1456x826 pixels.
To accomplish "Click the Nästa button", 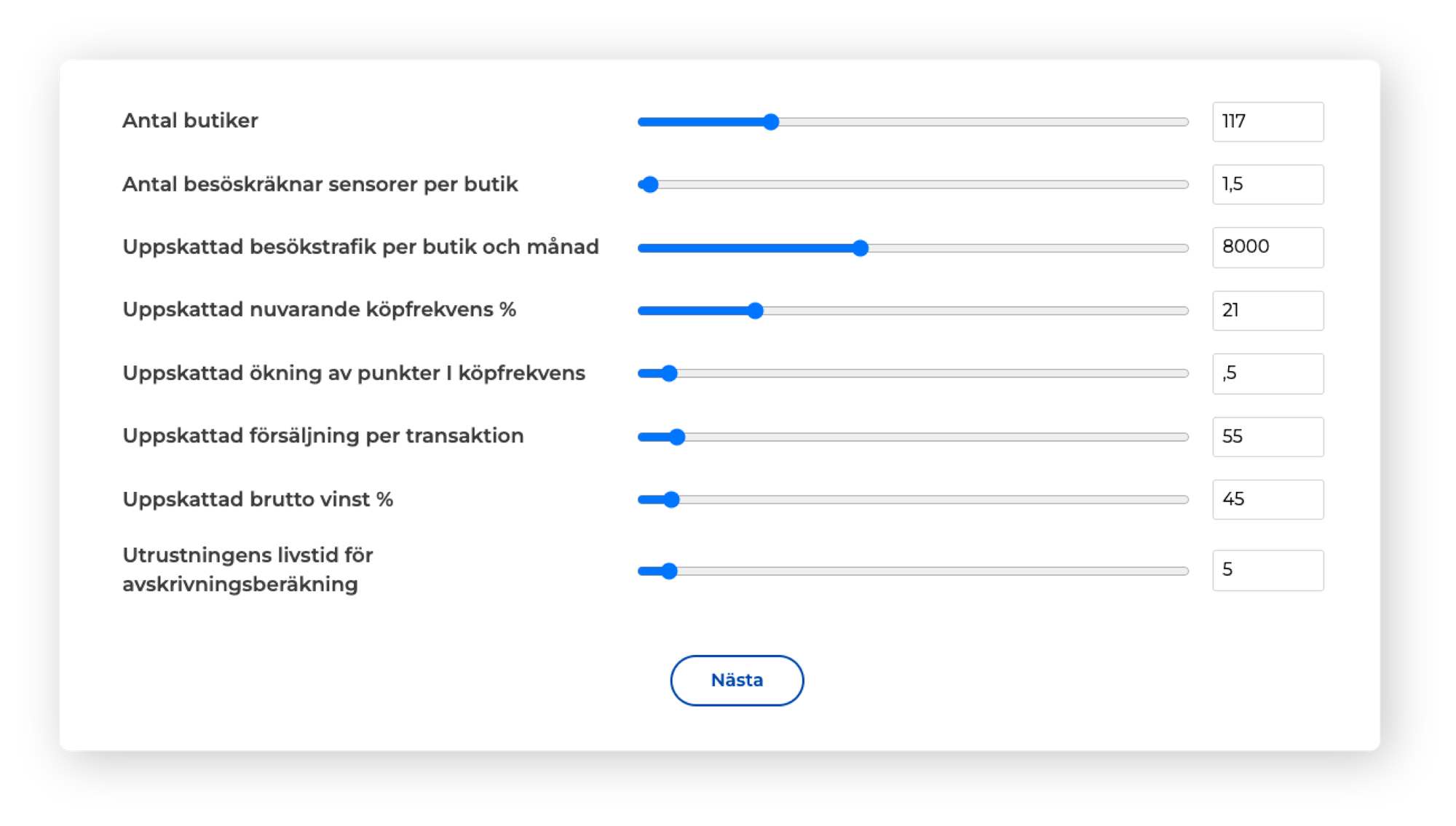I will coord(735,680).
